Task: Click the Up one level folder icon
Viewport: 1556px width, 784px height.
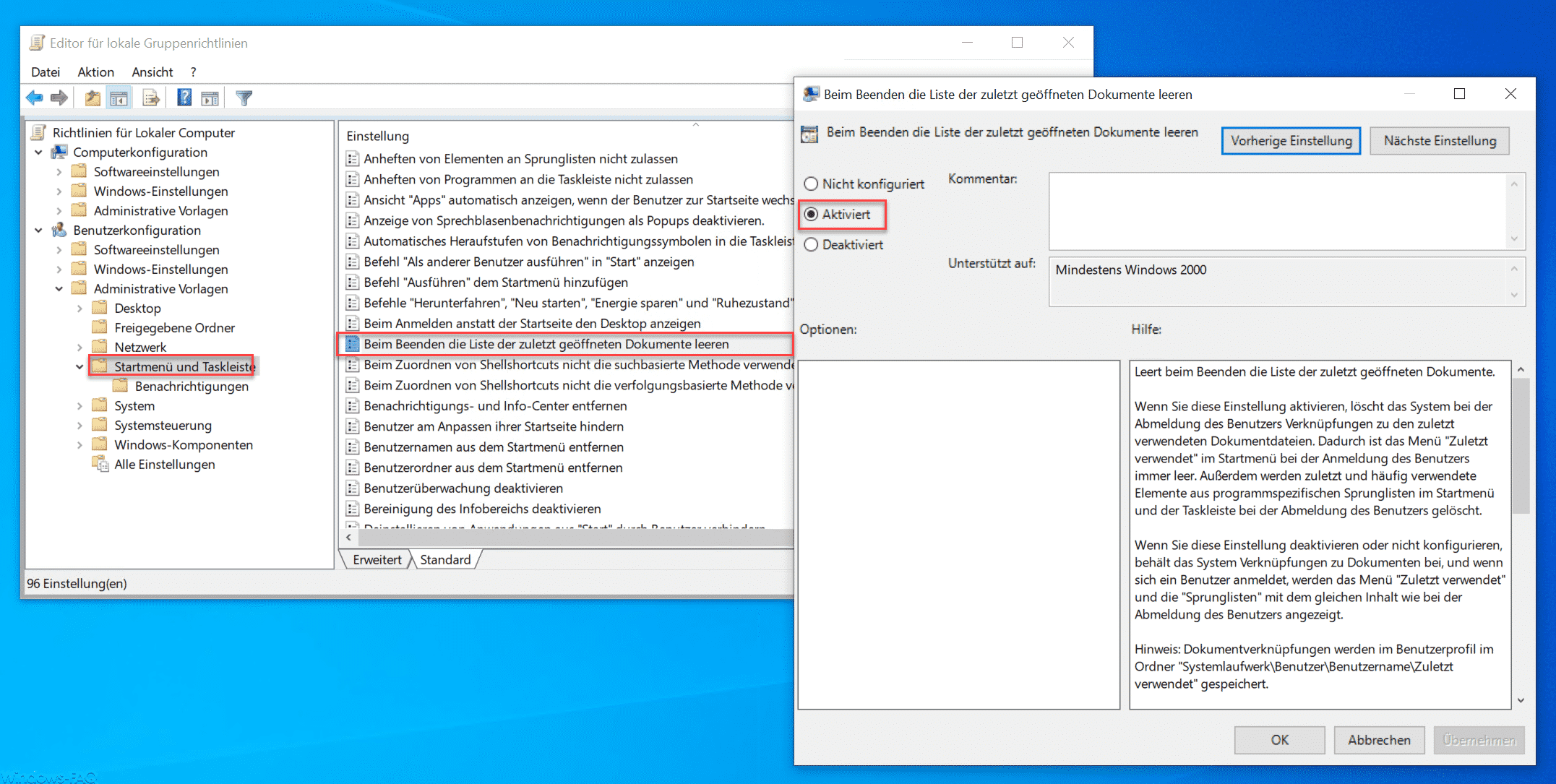Action: coord(93,98)
